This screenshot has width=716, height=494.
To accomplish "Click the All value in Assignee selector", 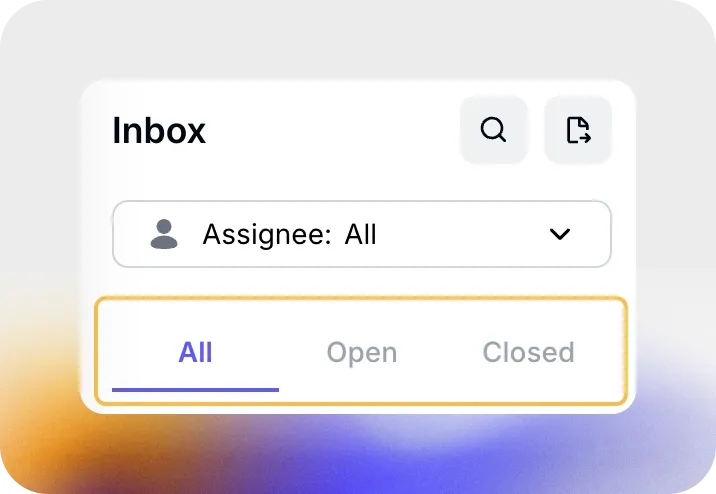I will [x=360, y=235].
